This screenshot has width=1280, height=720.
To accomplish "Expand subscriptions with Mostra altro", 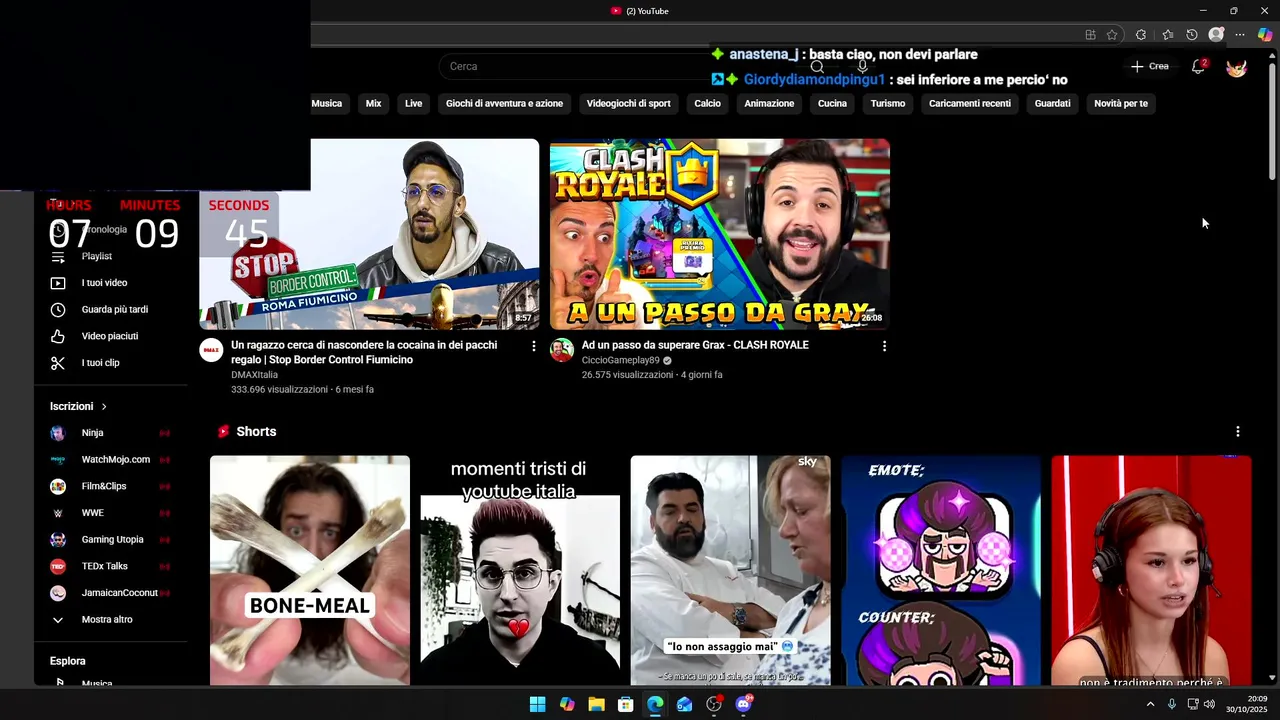I will coord(110,620).
